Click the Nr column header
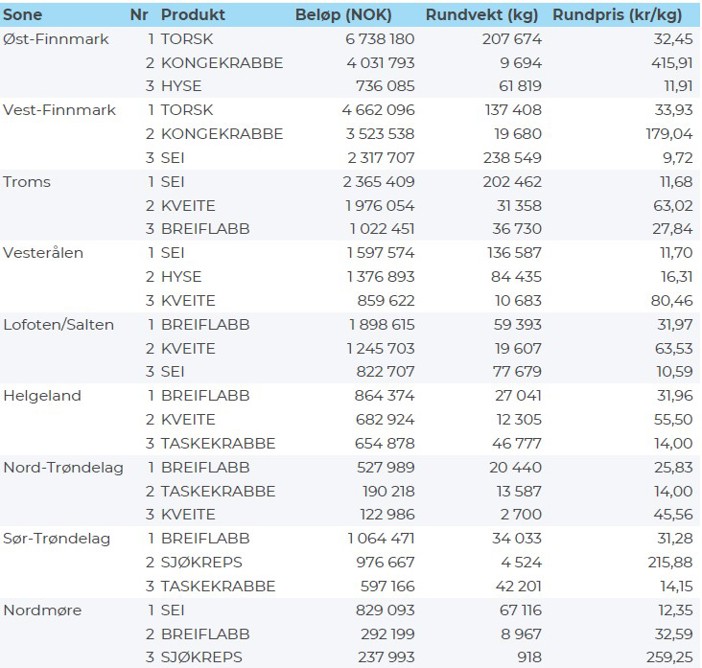702x668 pixels. pos(139,15)
